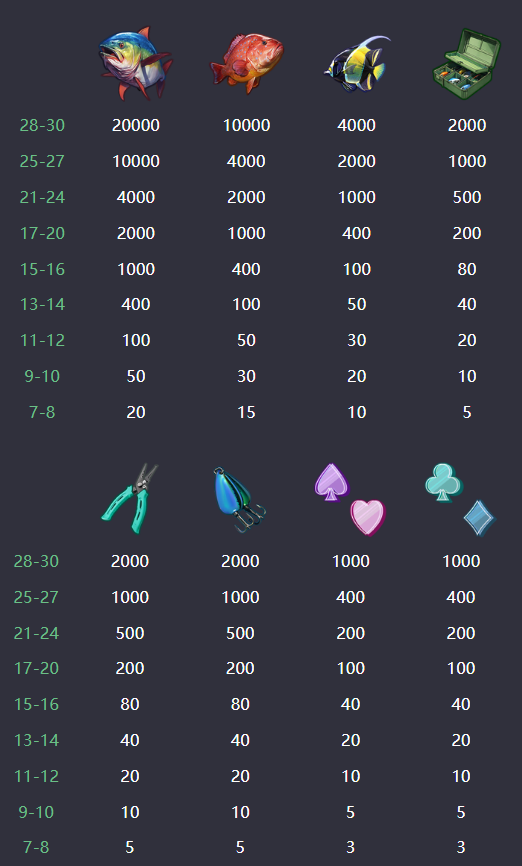Click the teal fishing pliers icon
Screen dimensions: 522x866
[x=129, y=499]
